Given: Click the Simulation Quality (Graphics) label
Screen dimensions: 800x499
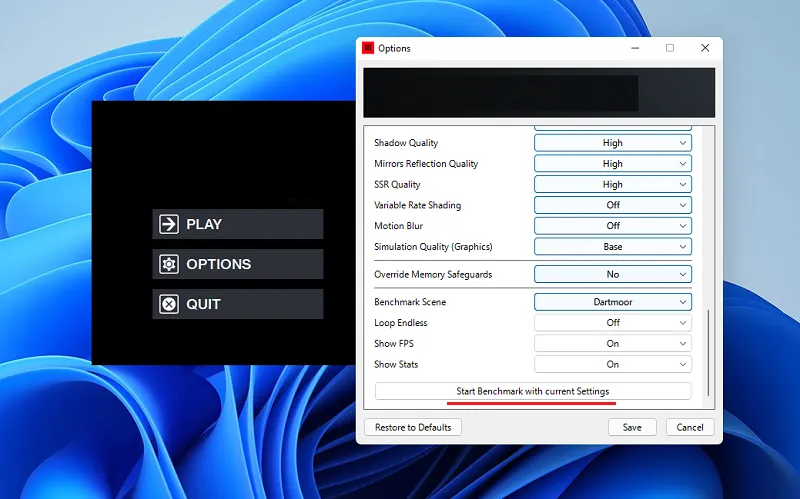Looking at the screenshot, I should (433, 246).
